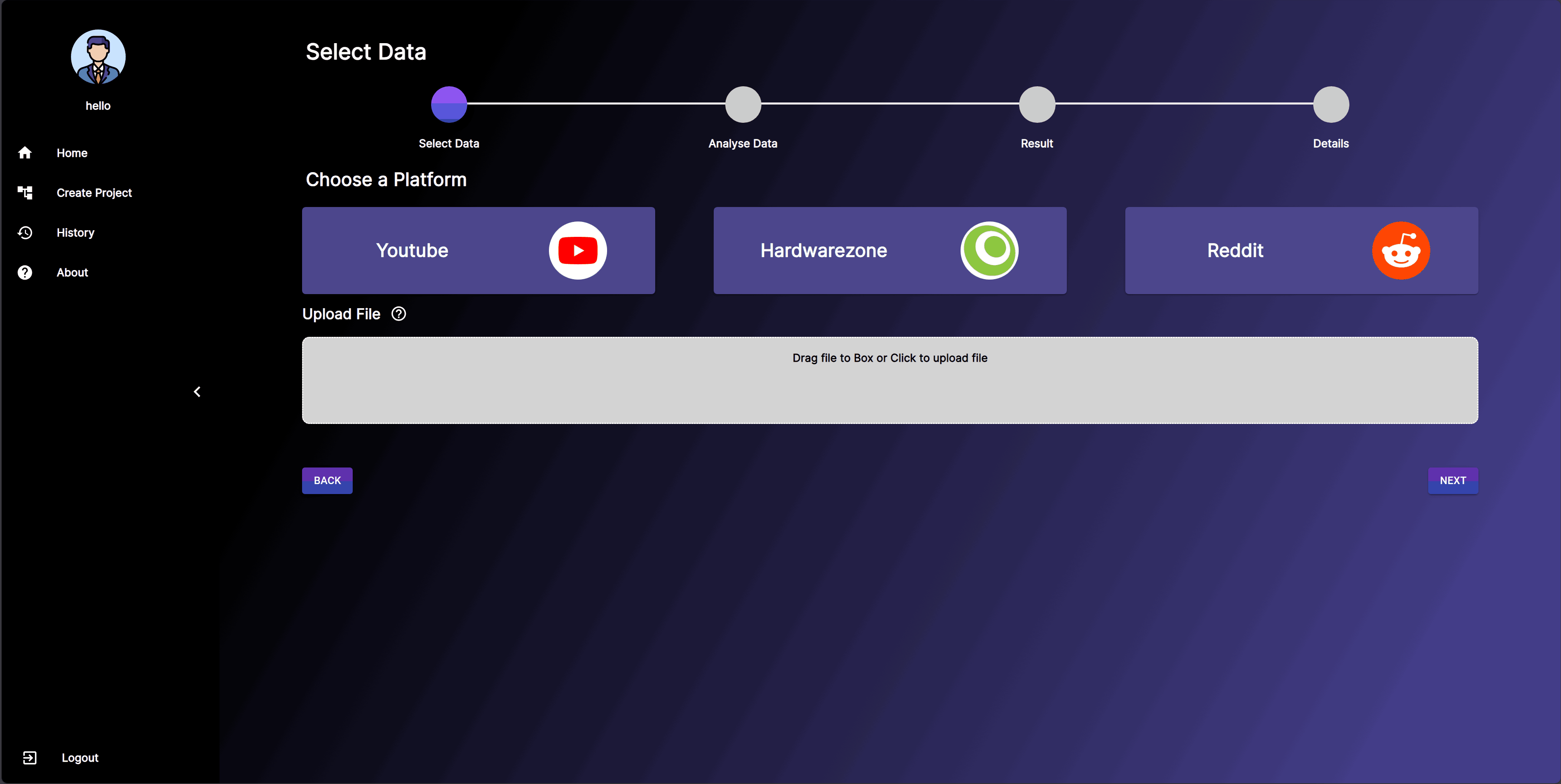Screen dimensions: 1561x784
Task: Log out via the Logout label
Action: (x=80, y=758)
